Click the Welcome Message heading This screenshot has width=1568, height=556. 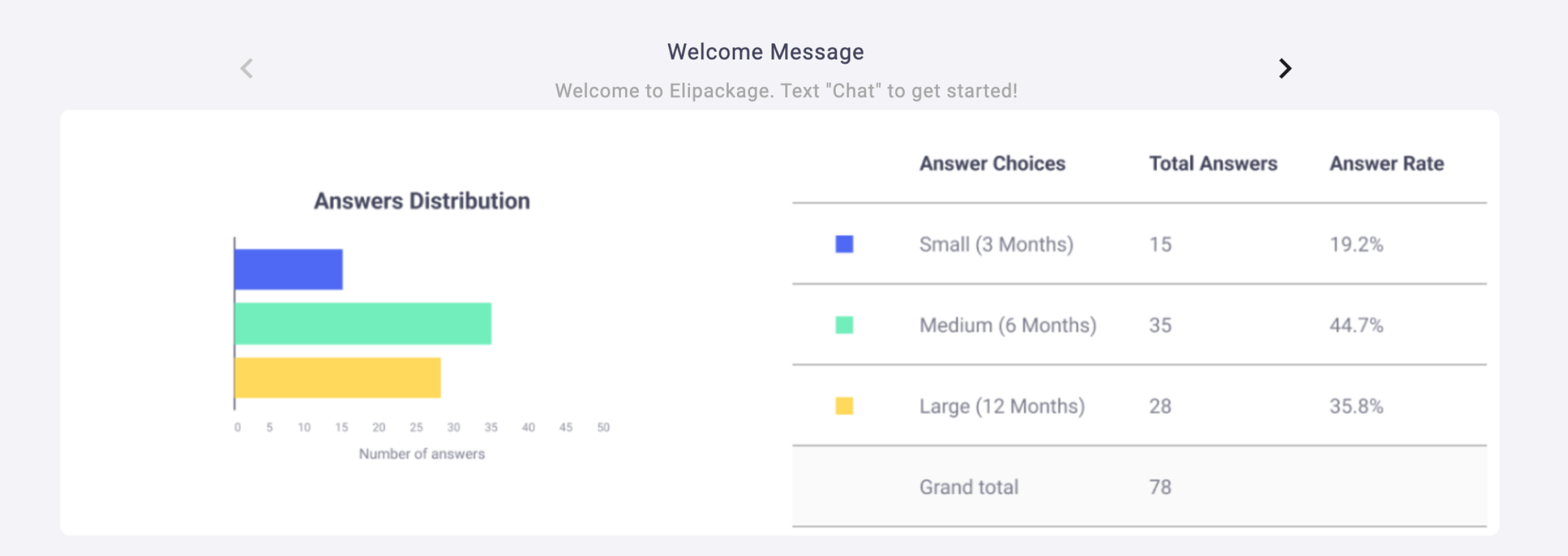(x=765, y=52)
